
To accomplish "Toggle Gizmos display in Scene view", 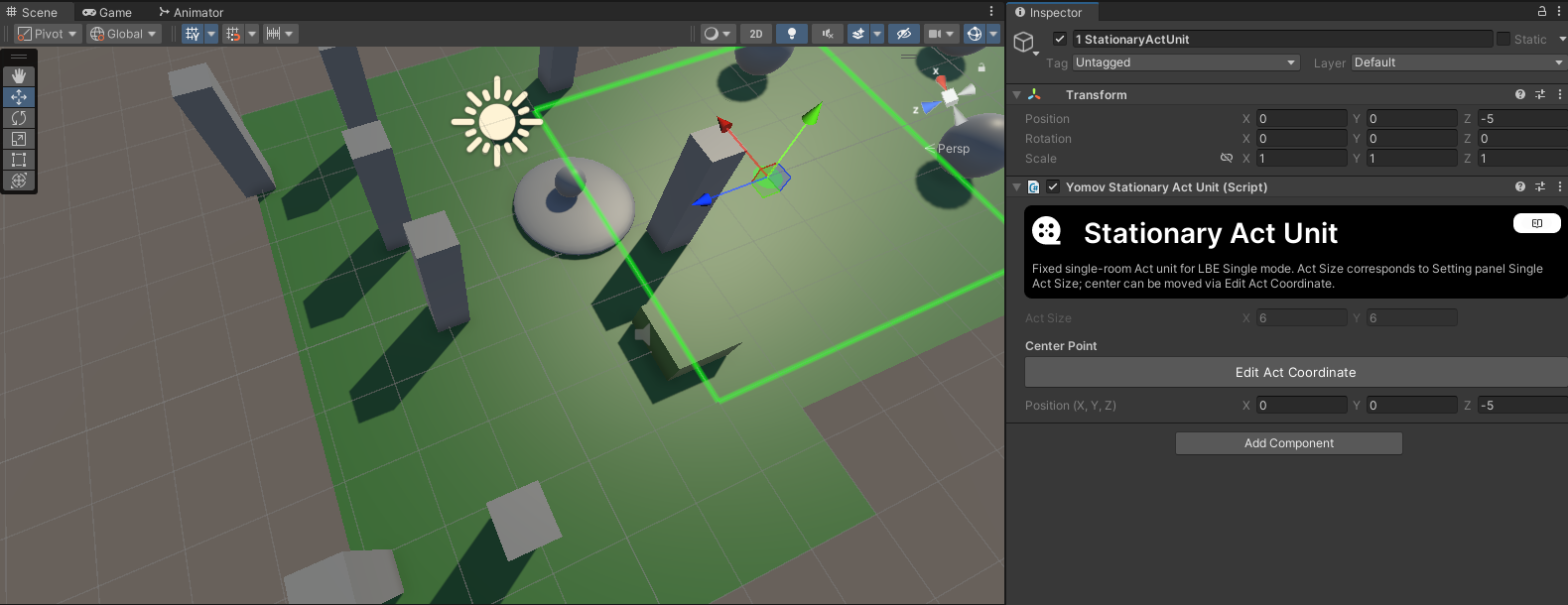I will (x=975, y=34).
